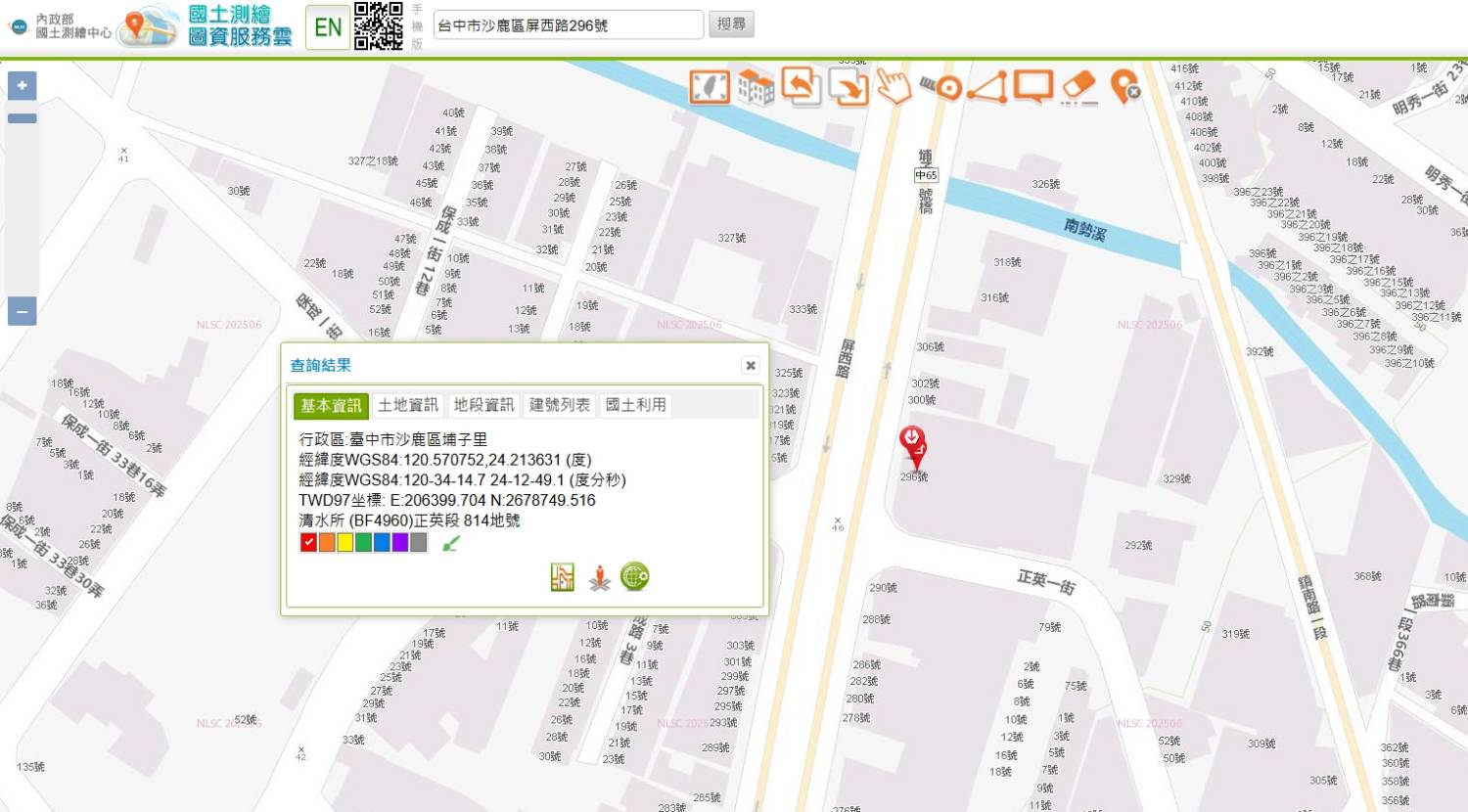Click the address search input field
The width and height of the screenshot is (1468, 812).
(568, 25)
